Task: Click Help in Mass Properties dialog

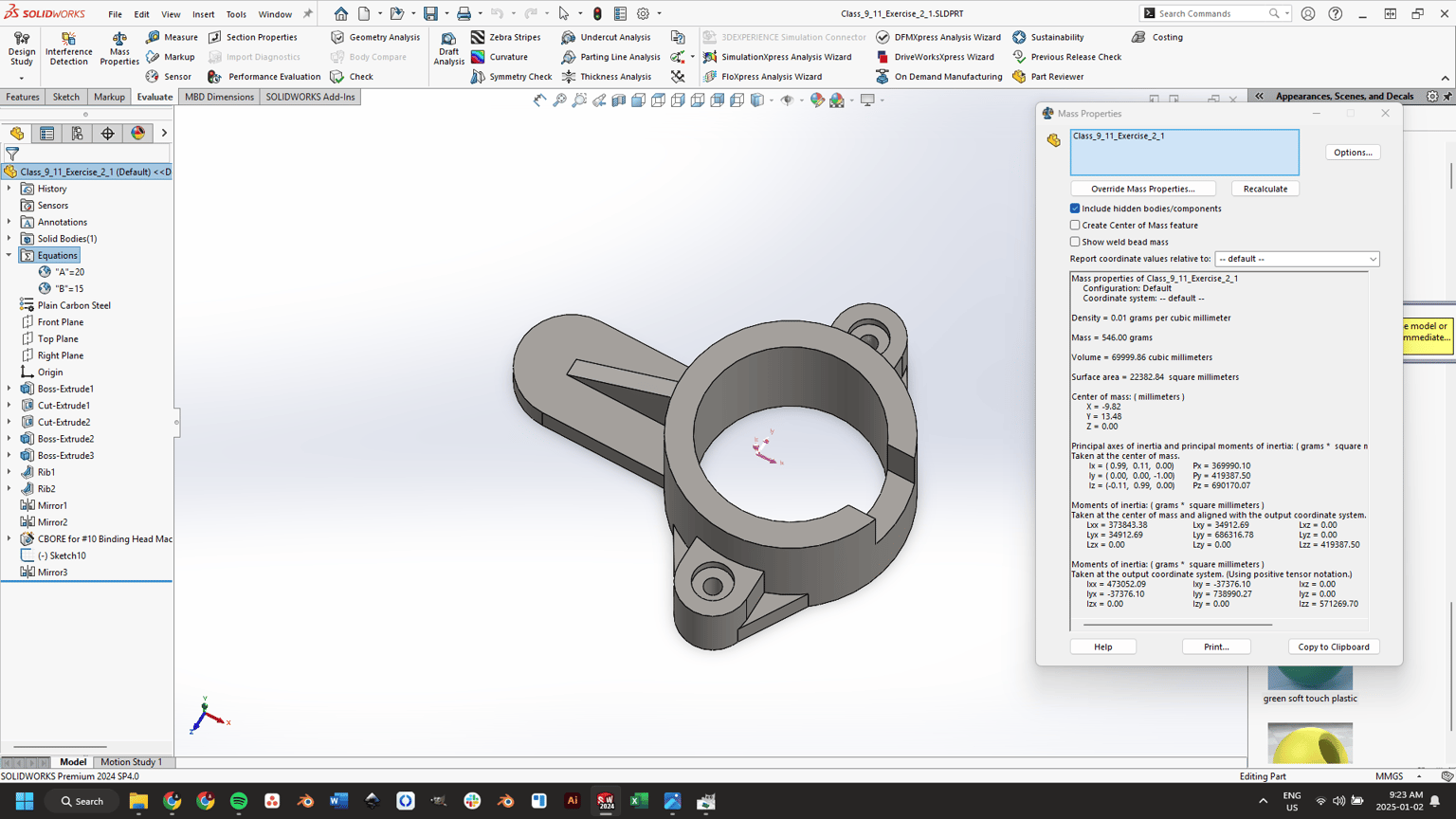Action: (x=1103, y=646)
